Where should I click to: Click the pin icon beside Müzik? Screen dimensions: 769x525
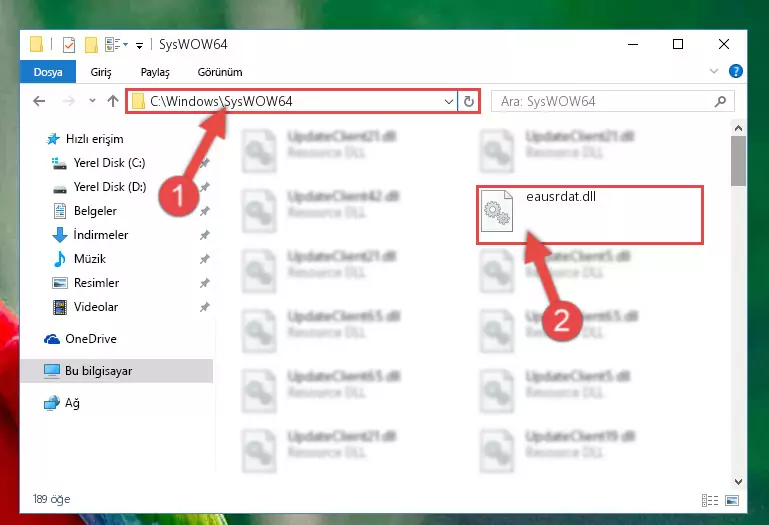205,259
